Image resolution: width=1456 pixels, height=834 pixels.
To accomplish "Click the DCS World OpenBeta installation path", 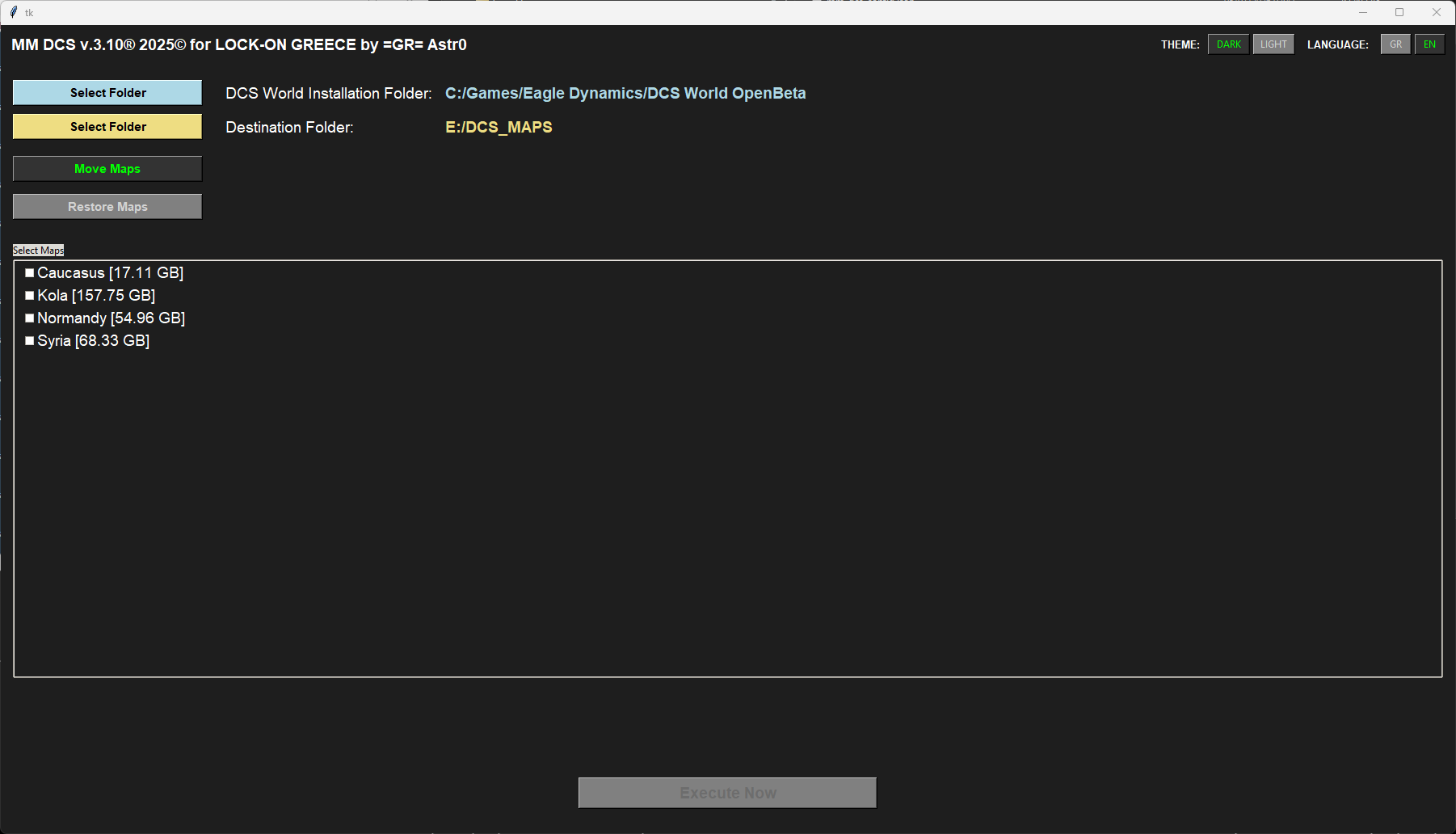I will click(625, 93).
